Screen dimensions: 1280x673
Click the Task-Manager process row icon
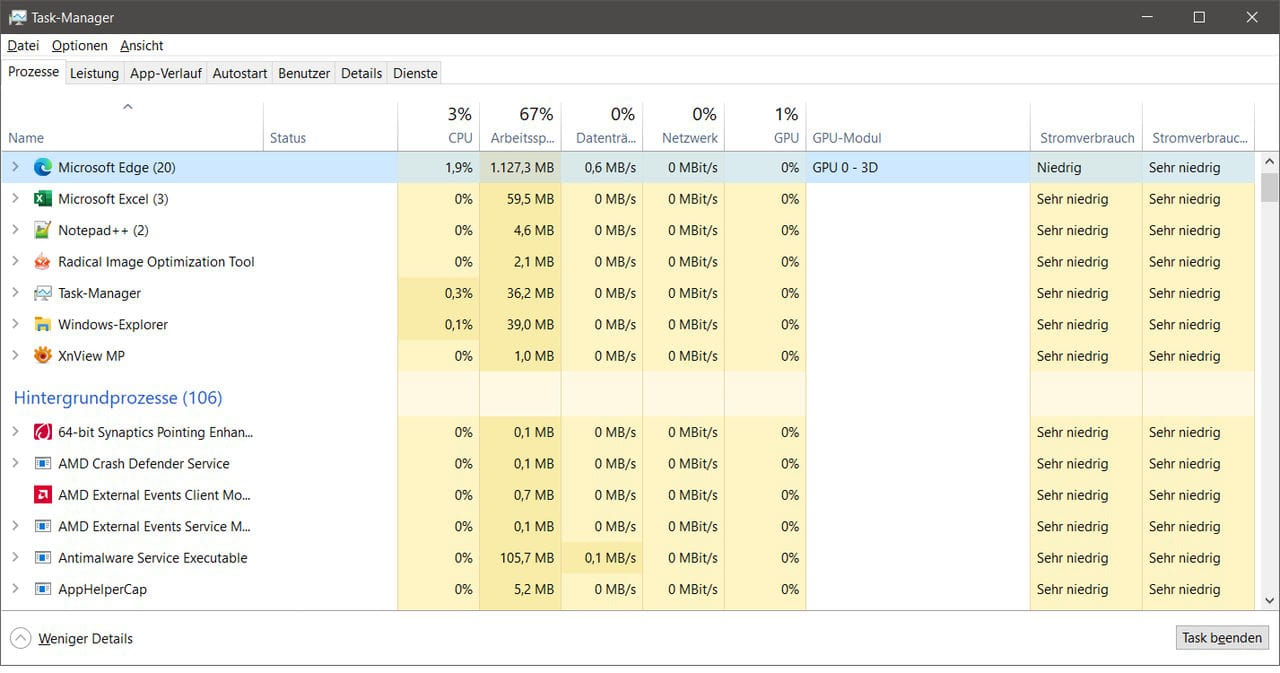pyautogui.click(x=42, y=293)
